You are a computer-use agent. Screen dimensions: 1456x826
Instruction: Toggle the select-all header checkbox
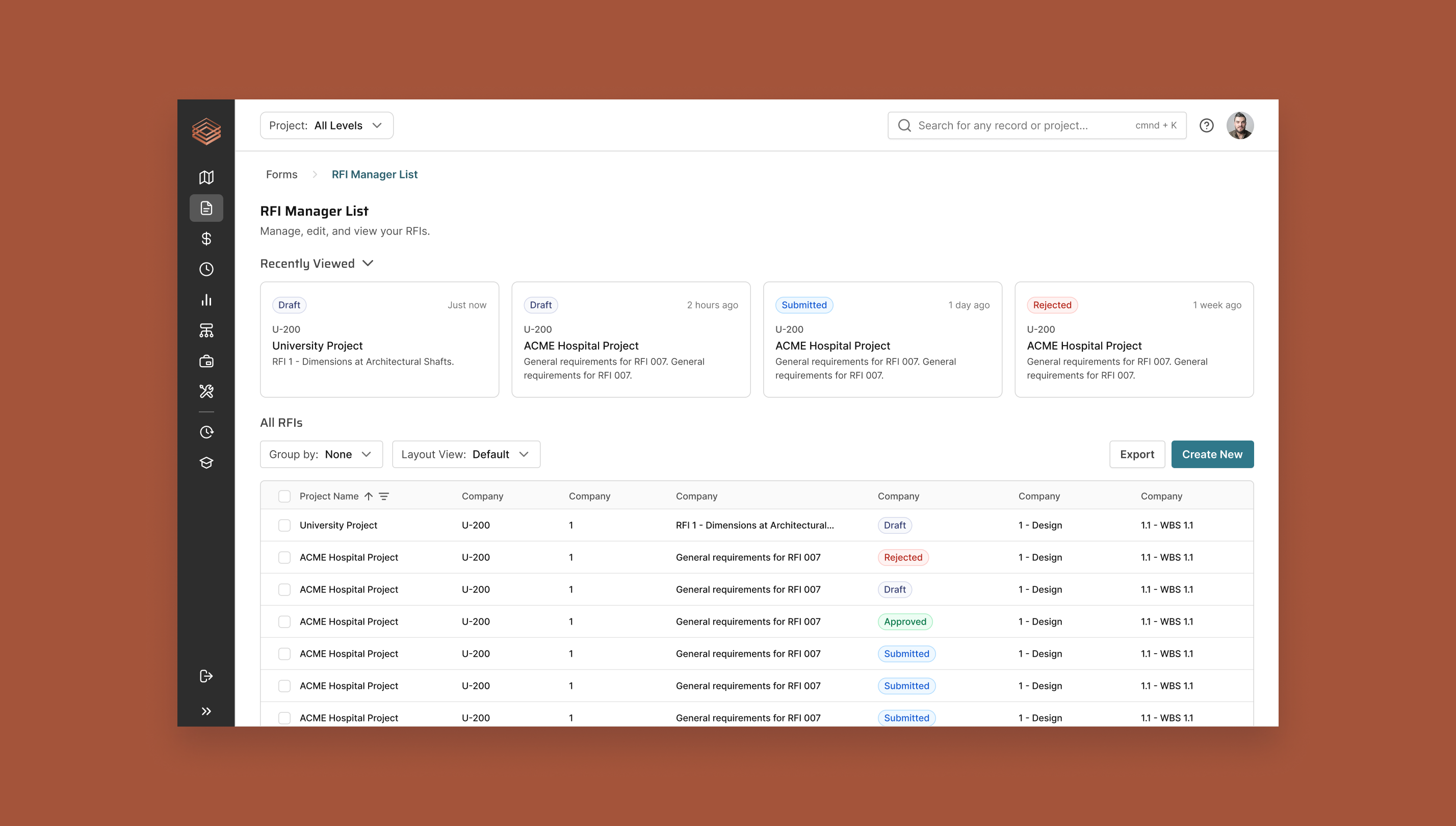[284, 497]
